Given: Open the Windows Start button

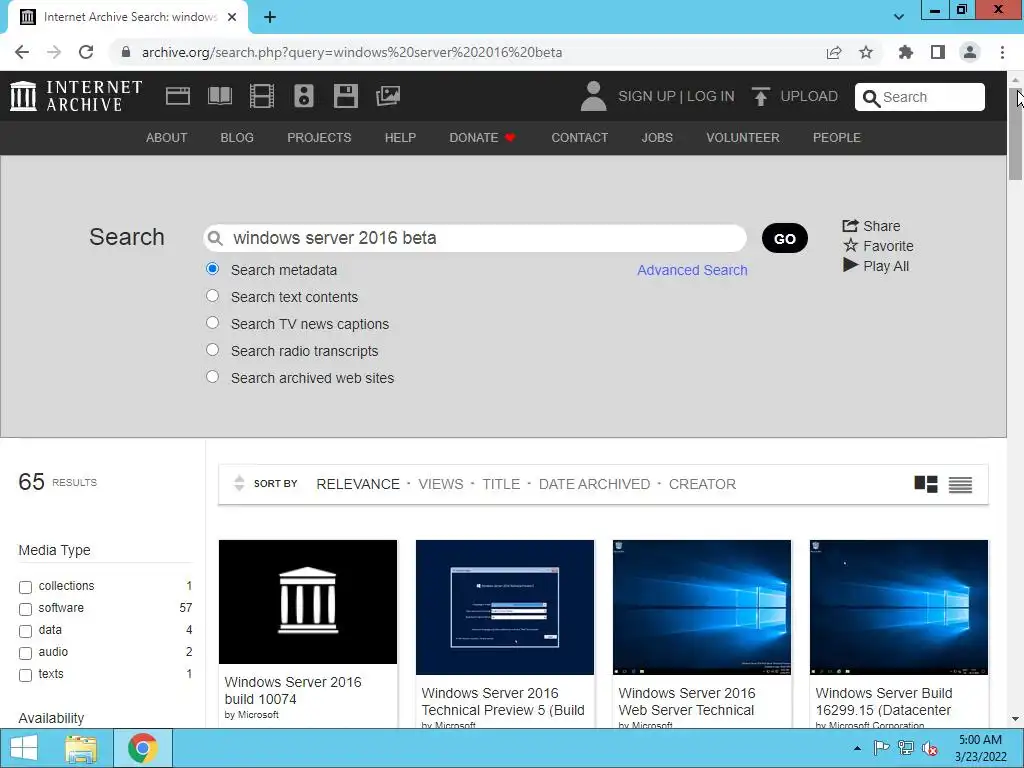Looking at the screenshot, I should [24, 748].
